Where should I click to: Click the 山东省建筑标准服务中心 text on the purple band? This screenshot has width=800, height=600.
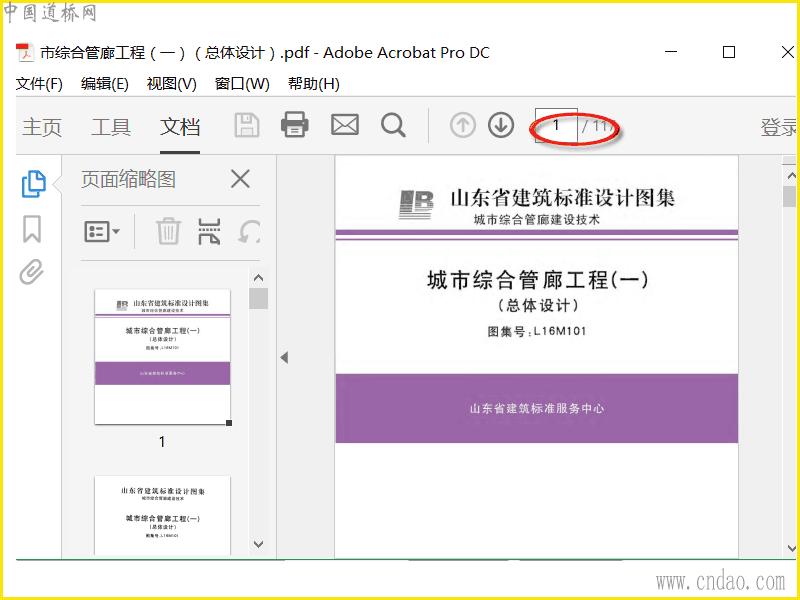point(537,409)
